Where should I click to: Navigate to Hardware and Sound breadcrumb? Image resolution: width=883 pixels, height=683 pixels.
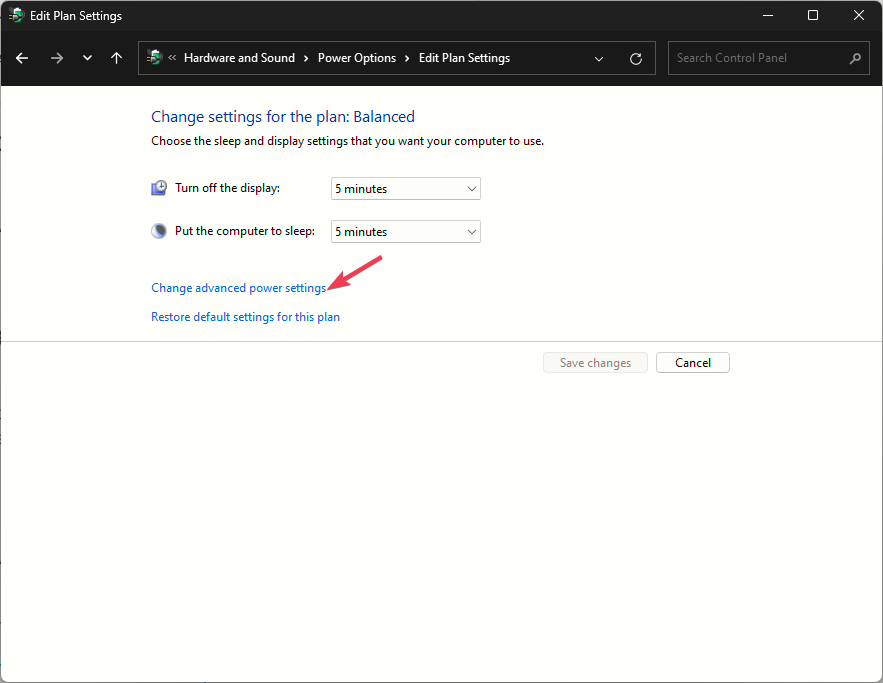(239, 58)
